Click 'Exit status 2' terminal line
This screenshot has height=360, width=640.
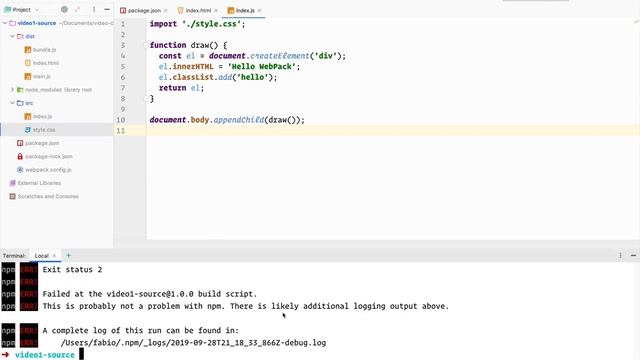[x=72, y=270]
